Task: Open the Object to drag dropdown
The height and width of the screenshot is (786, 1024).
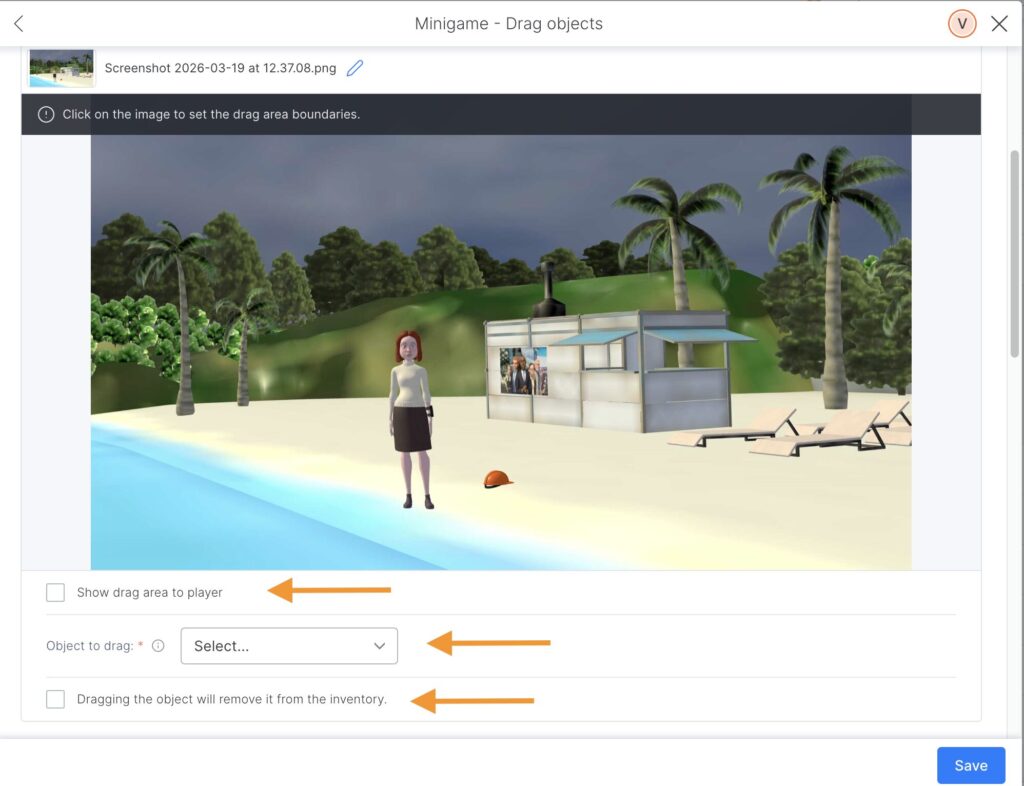Action: (x=289, y=646)
